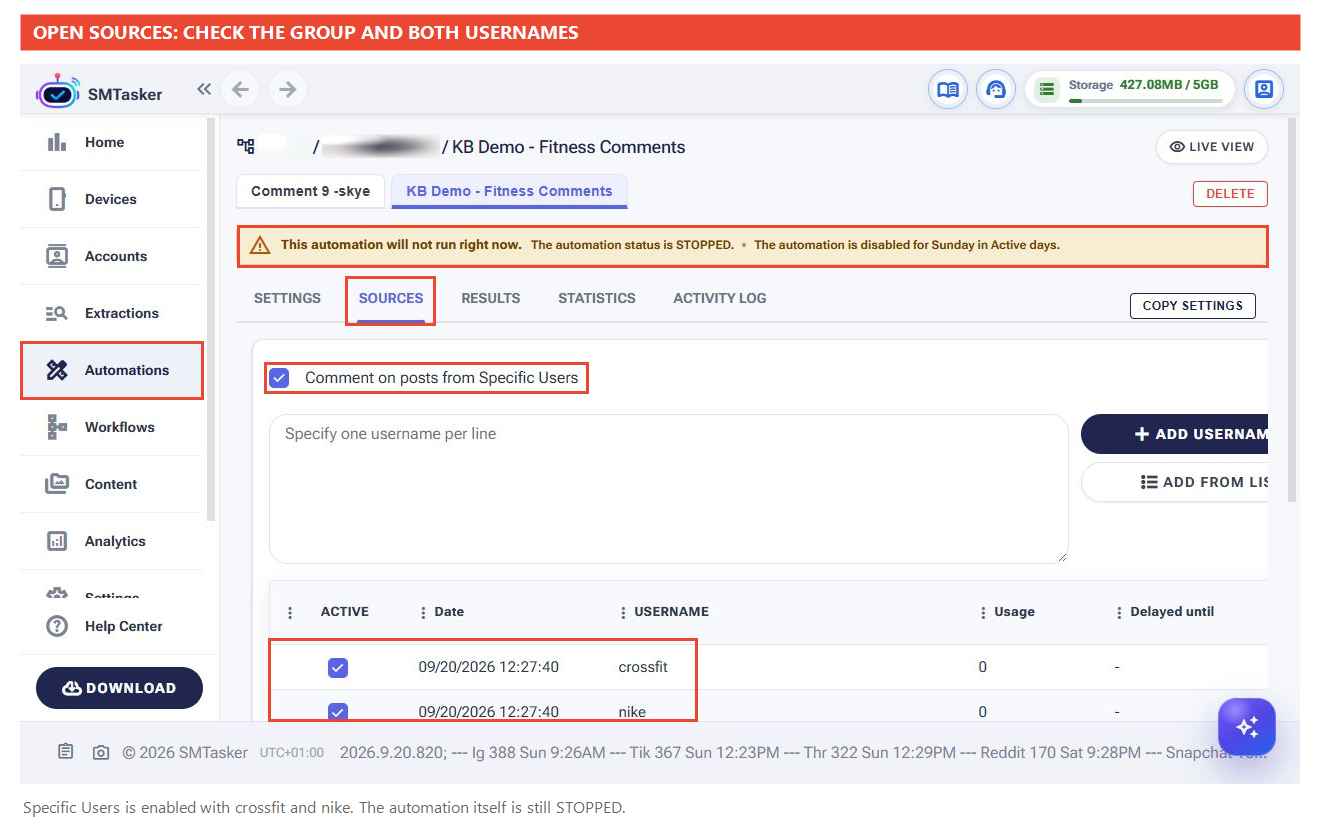
Task: Open column menu dots beside USERNAME header
Action: 623,612
